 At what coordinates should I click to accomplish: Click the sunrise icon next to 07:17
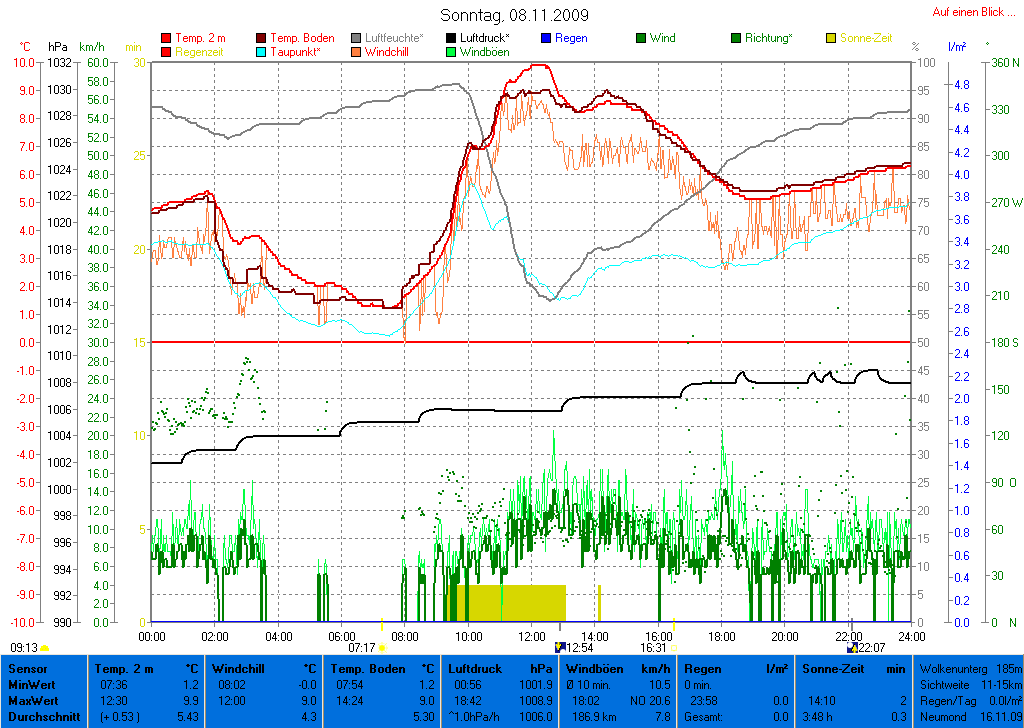(382, 648)
